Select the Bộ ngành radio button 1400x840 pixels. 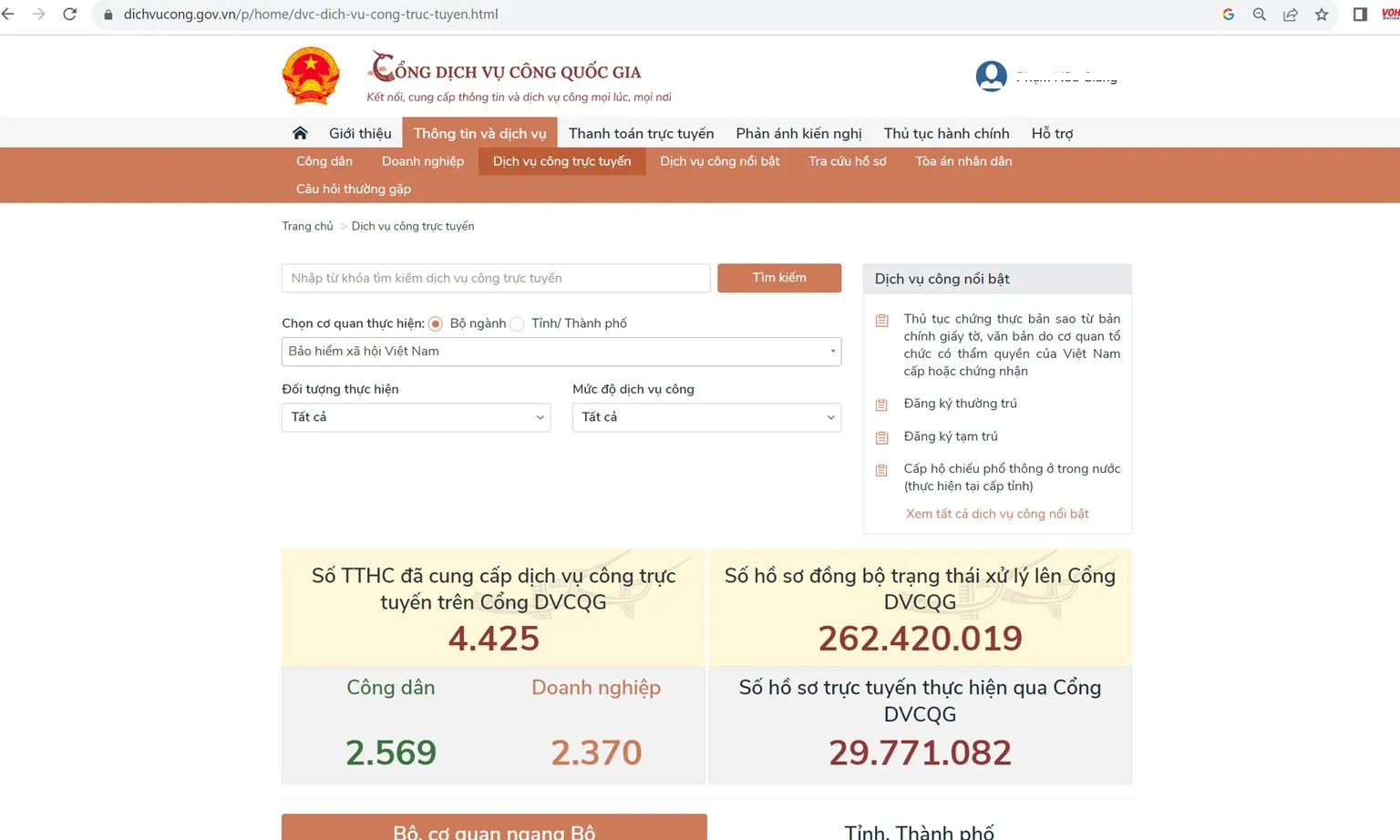pos(436,323)
